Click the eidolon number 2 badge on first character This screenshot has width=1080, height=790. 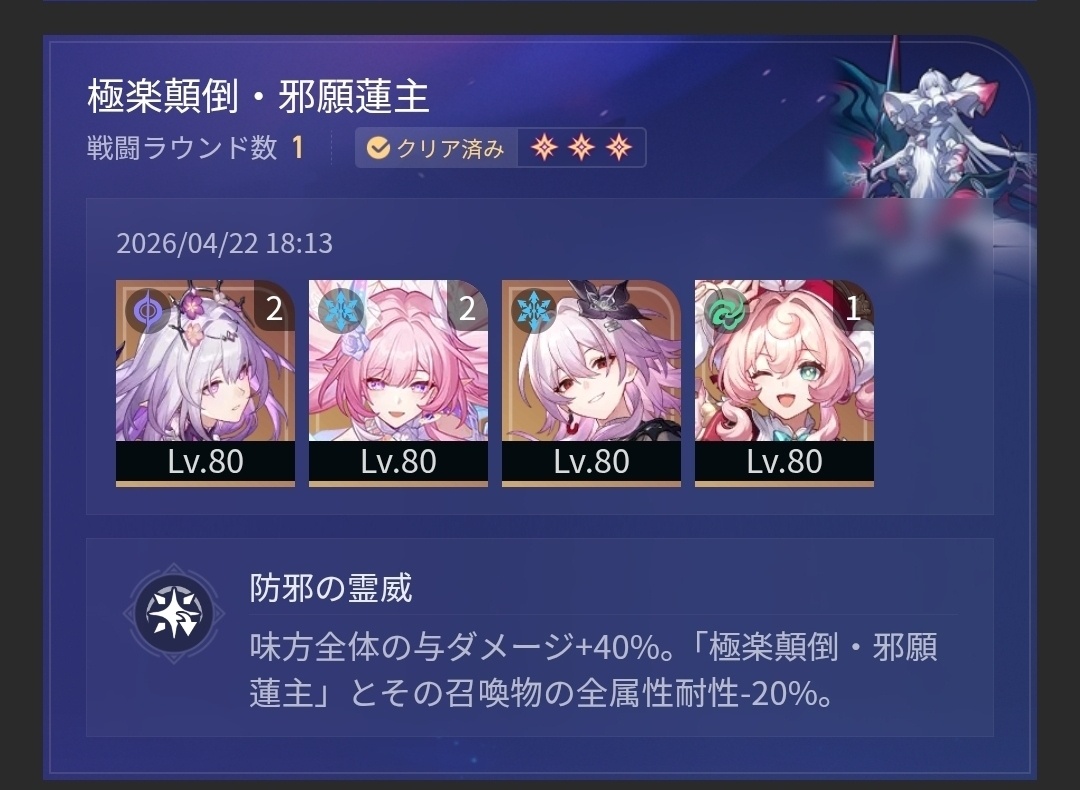tap(274, 308)
